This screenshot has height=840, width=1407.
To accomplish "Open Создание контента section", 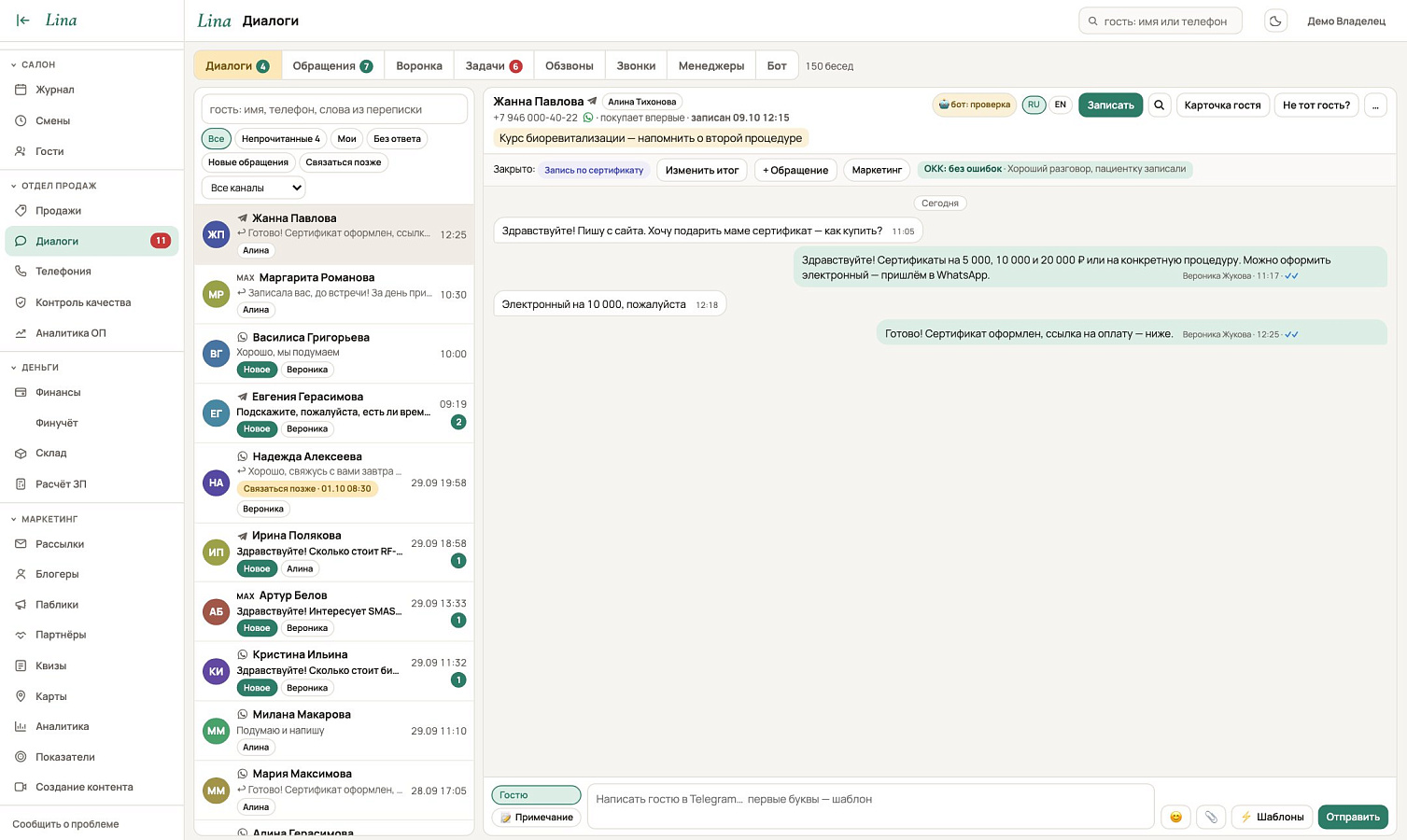I will (x=91, y=787).
